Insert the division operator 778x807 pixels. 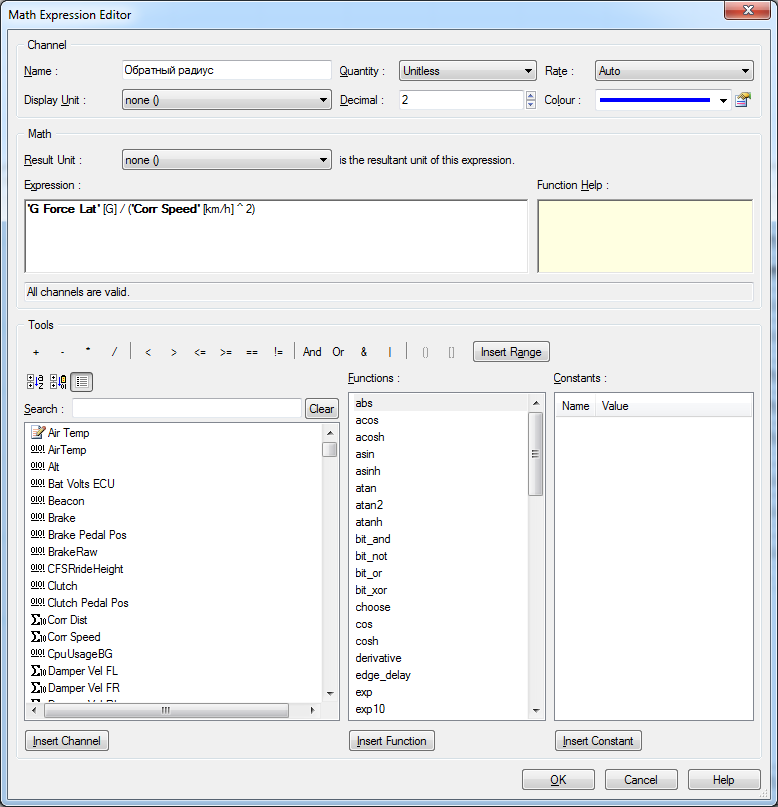click(114, 352)
